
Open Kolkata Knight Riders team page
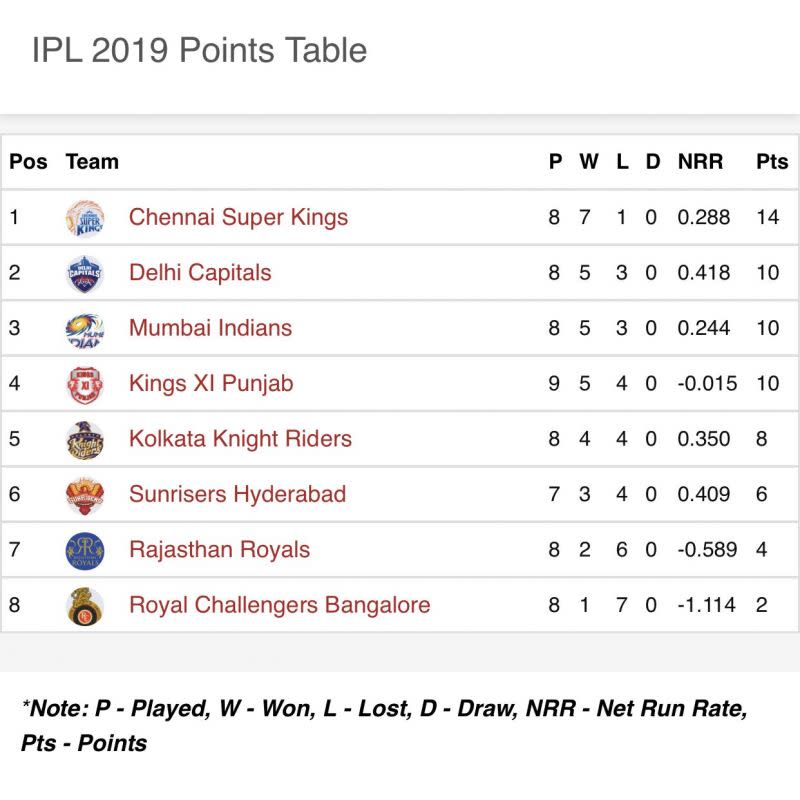[x=240, y=439]
